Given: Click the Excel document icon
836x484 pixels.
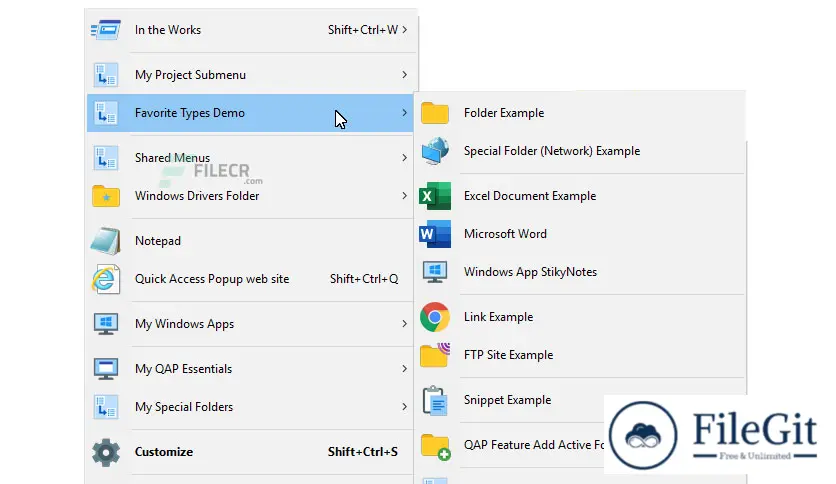Looking at the screenshot, I should [435, 196].
